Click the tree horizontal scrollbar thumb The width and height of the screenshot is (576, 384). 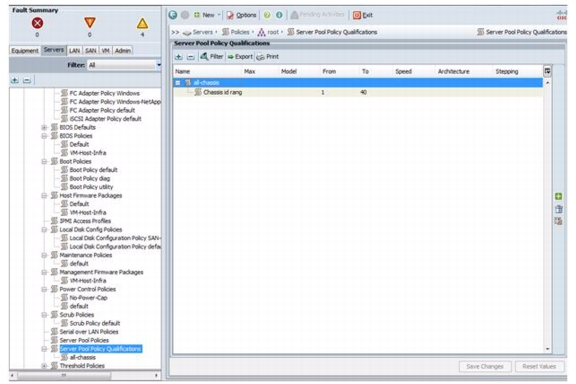[64, 376]
